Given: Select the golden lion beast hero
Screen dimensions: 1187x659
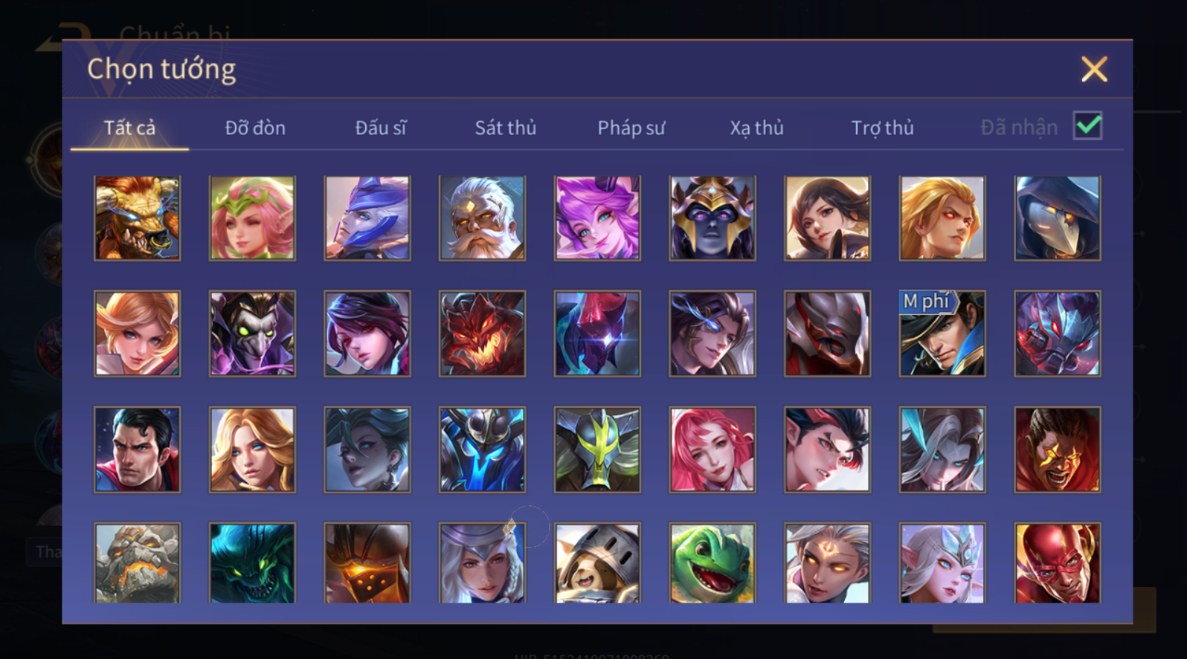Looking at the screenshot, I should [137, 219].
